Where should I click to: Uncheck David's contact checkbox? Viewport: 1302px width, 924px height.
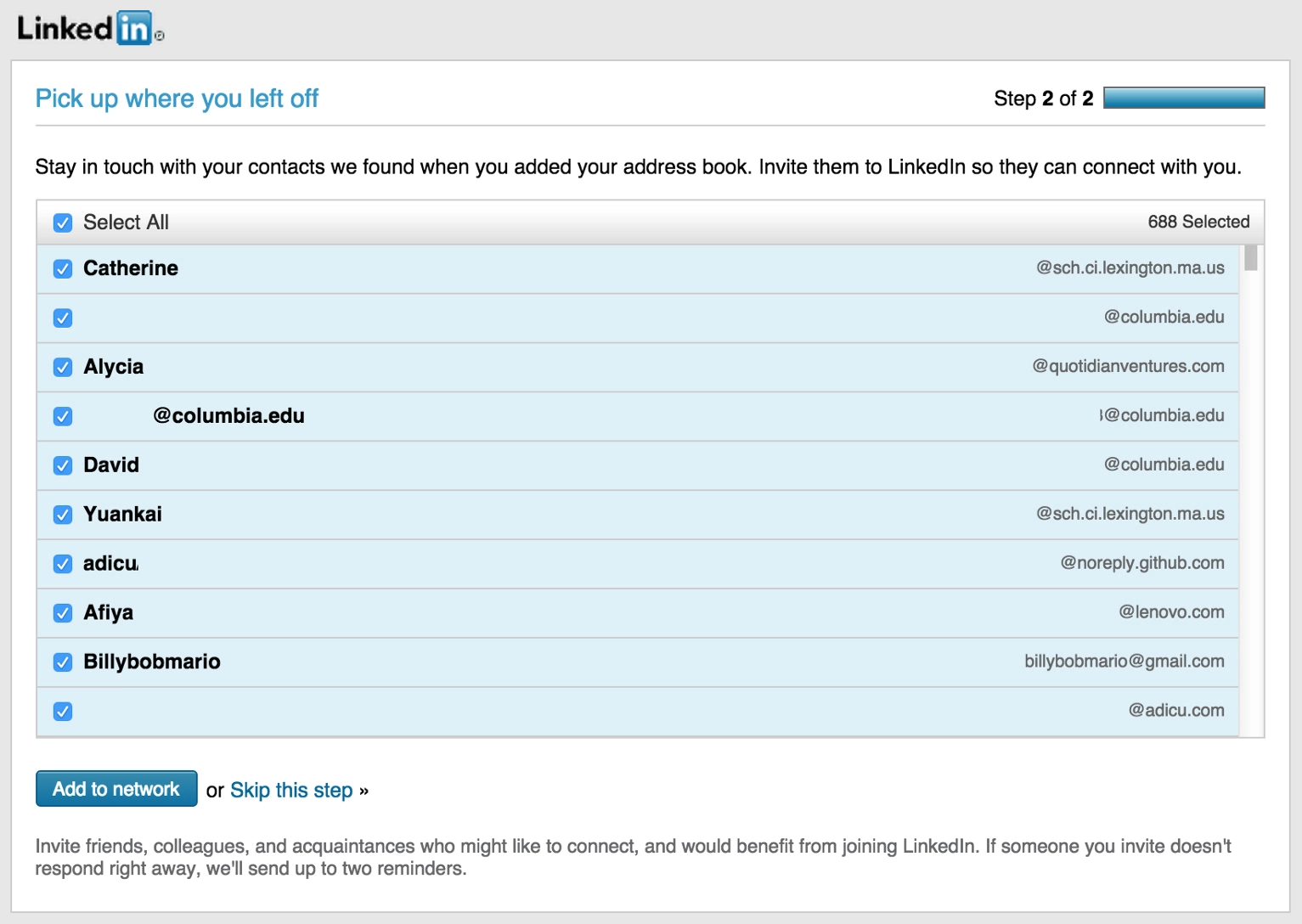(x=63, y=465)
